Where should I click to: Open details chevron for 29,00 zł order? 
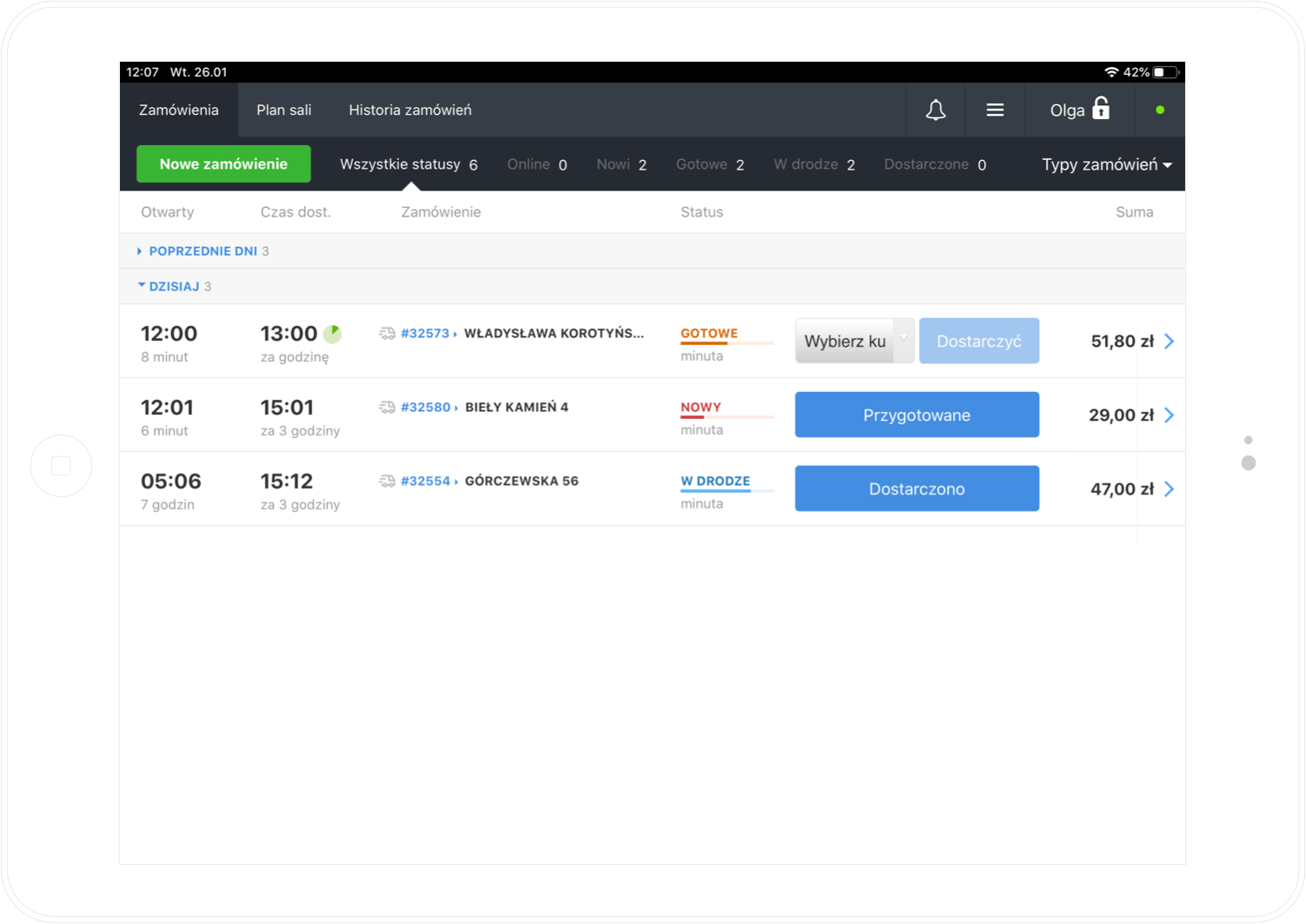pos(1169,415)
